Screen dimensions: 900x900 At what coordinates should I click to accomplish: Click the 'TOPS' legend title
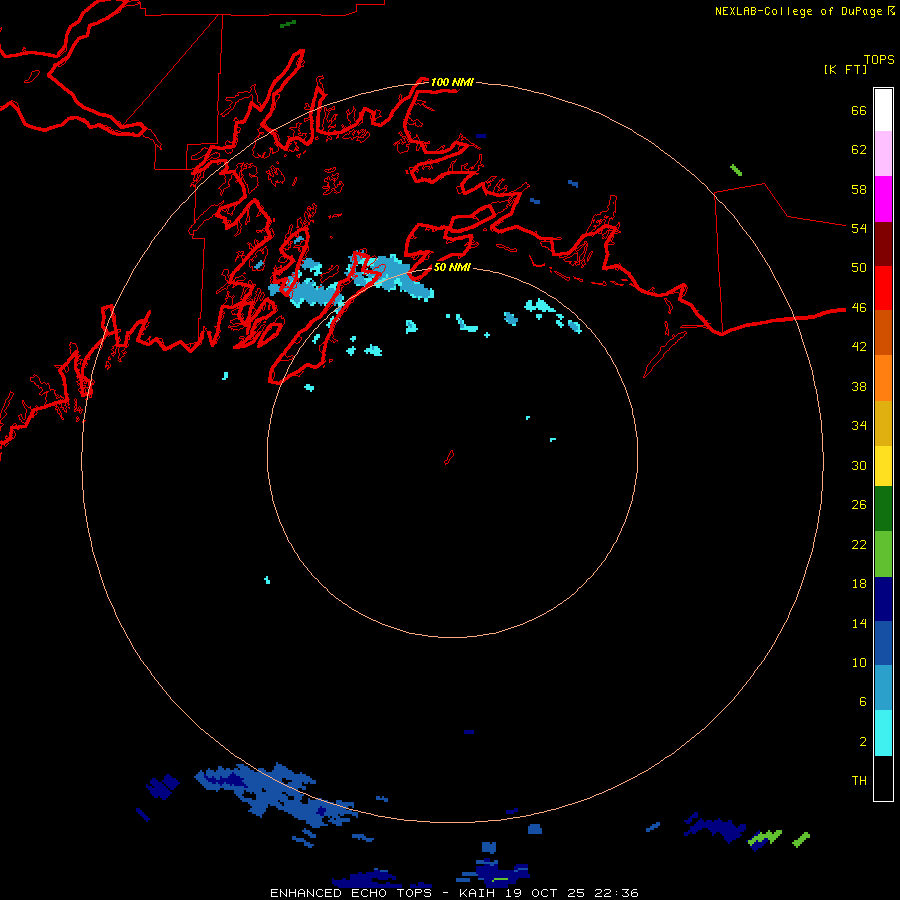[x=879, y=59]
